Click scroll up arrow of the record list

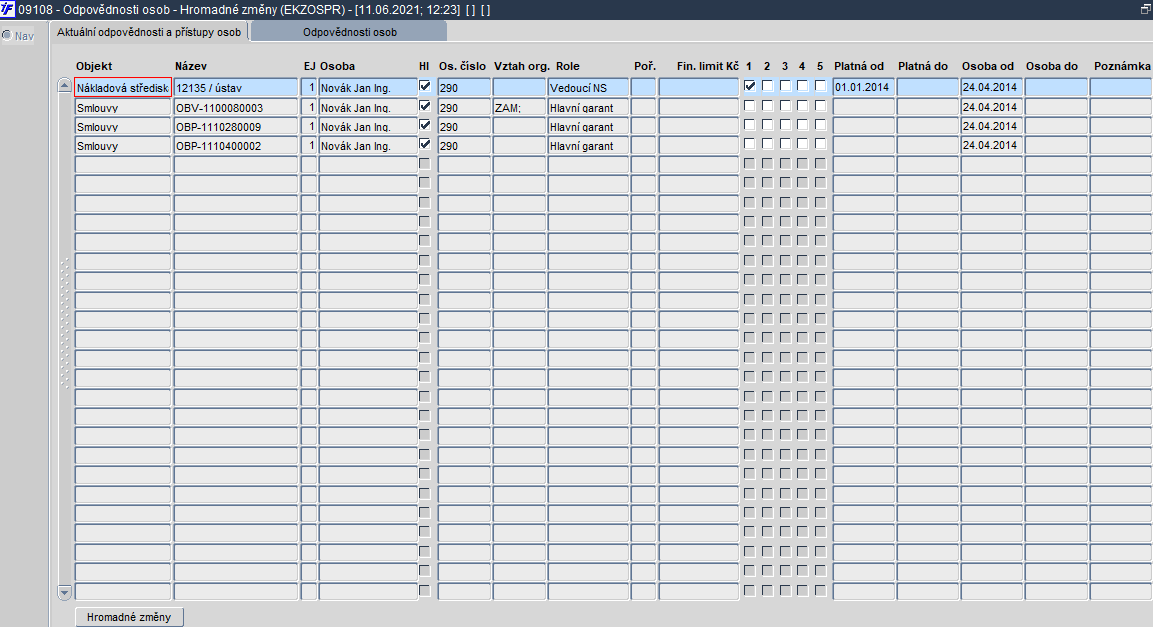[x=64, y=86]
